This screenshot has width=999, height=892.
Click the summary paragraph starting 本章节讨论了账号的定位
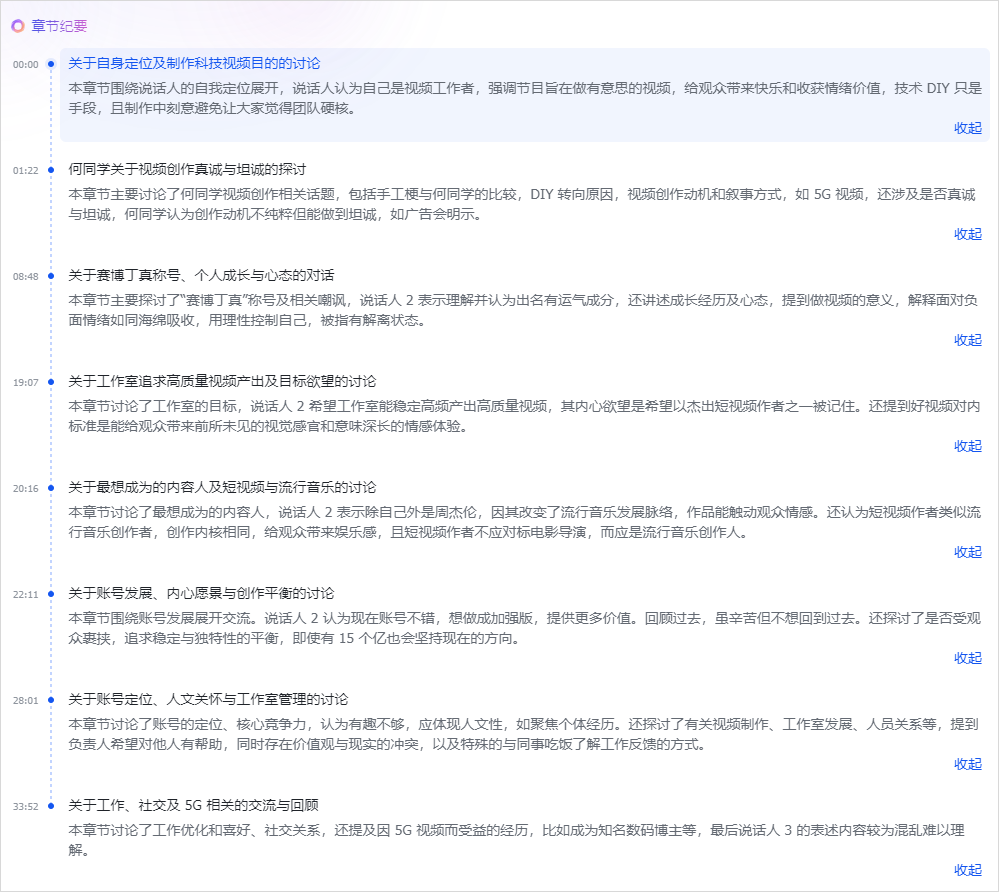click(524, 734)
